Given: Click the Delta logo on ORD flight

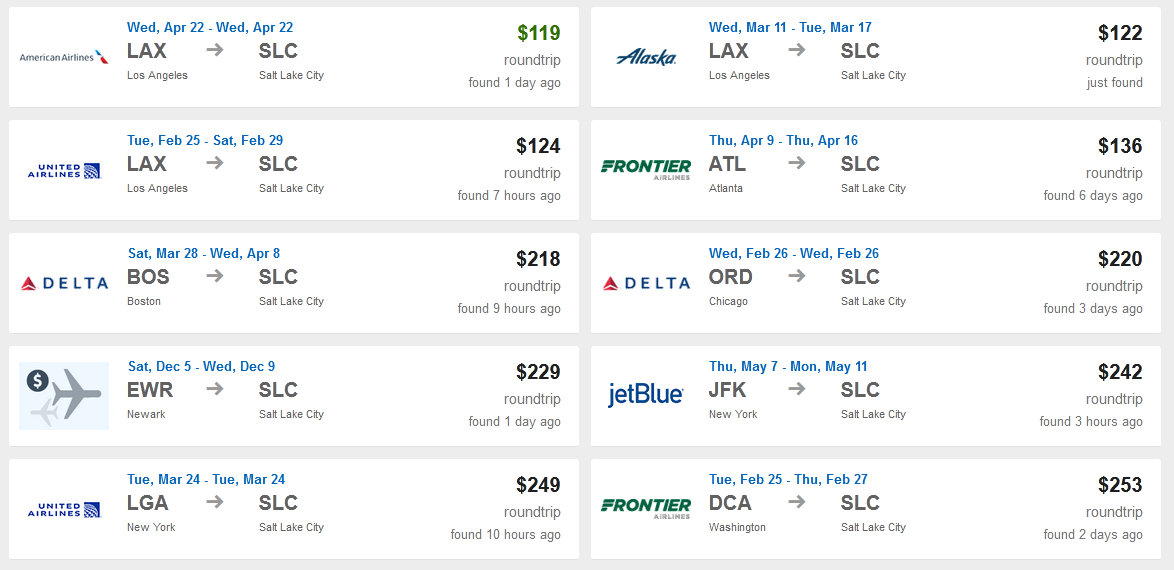Looking at the screenshot, I should 645,283.
